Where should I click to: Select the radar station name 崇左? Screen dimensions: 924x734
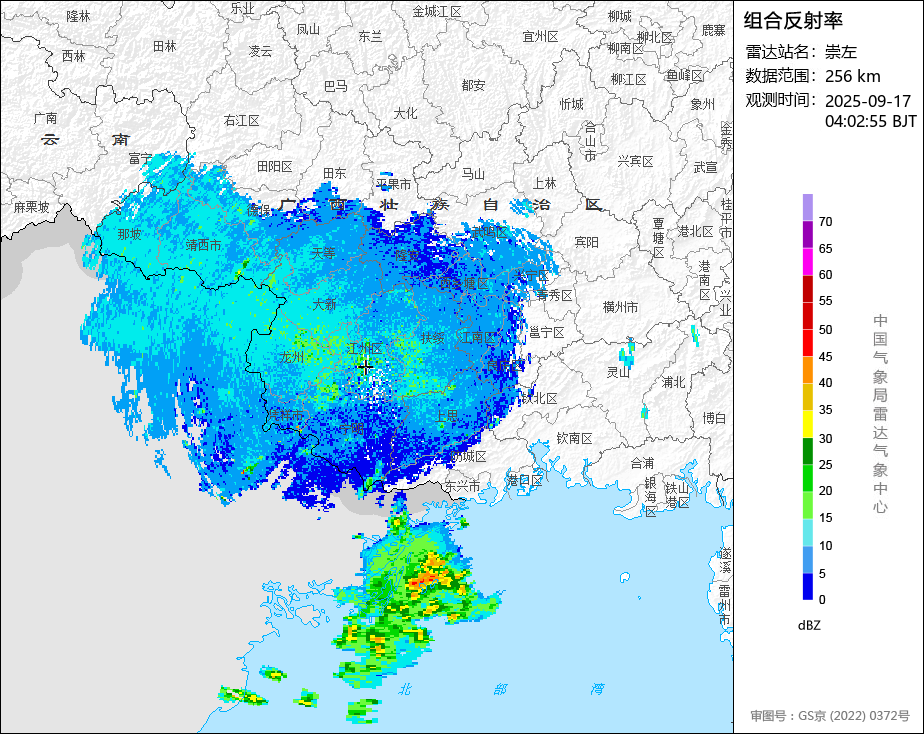(841, 52)
